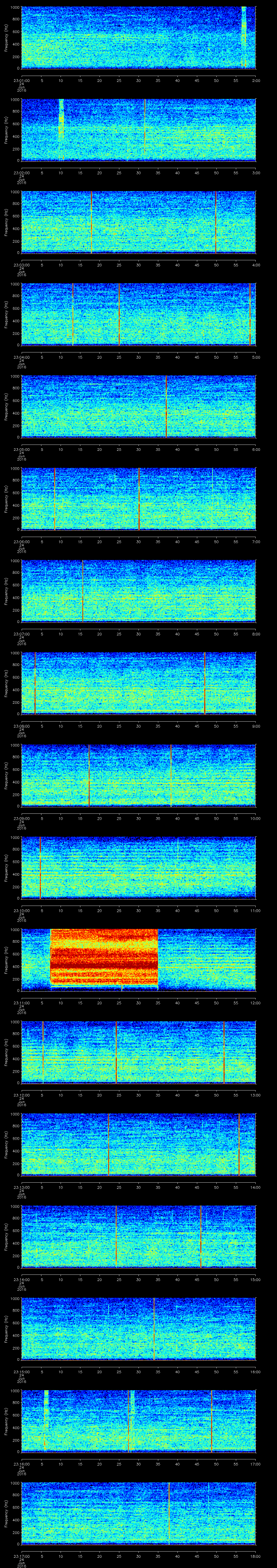This screenshot has width=277, height=1568.
Task: Click the 23:01:00 start time label
Action: [21, 80]
